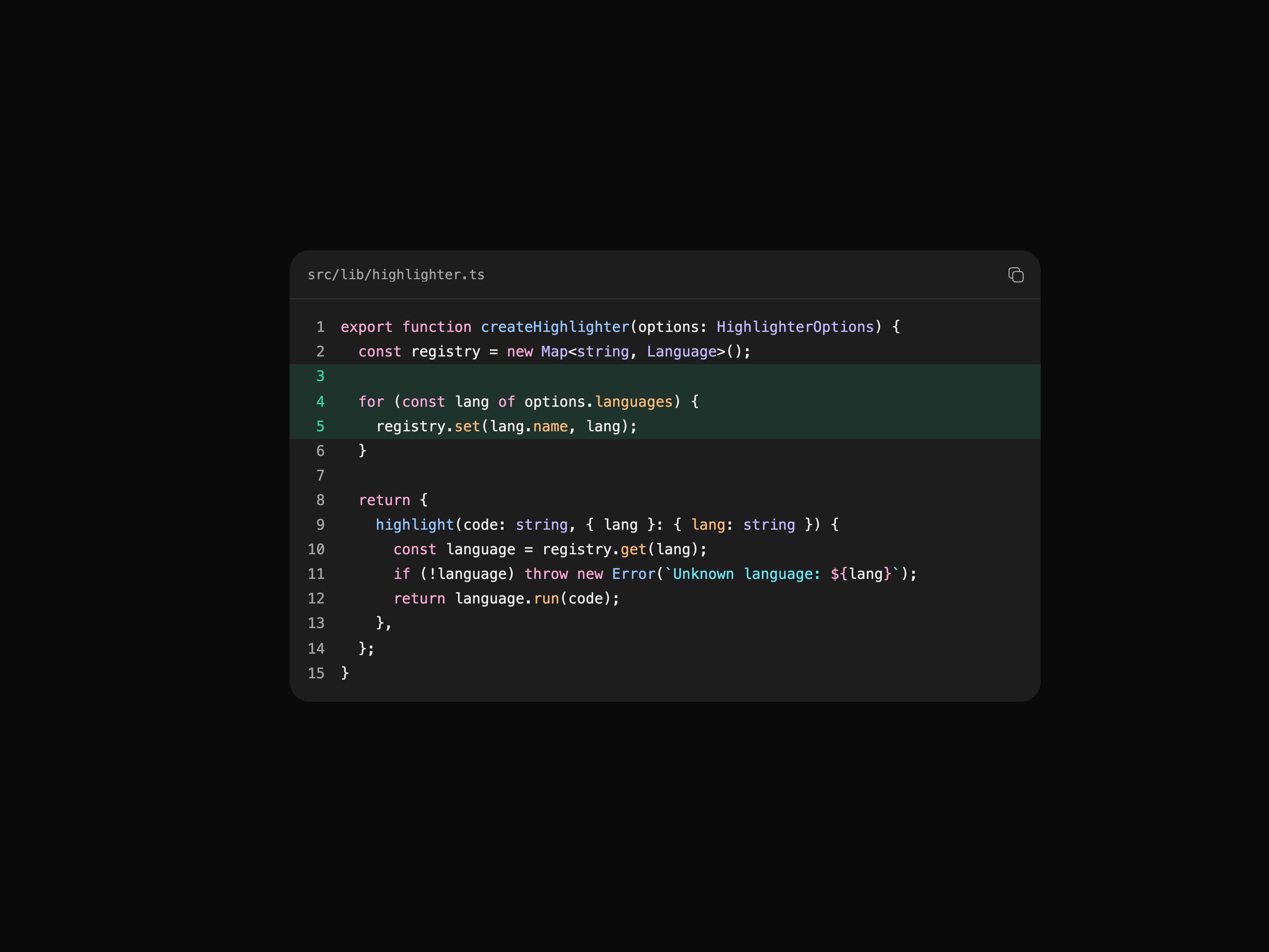1269x952 pixels.
Task: Click highlighted line number 5
Action: tap(320, 426)
